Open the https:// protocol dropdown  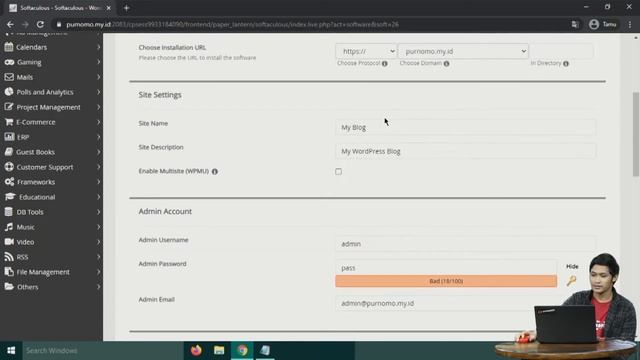pos(366,51)
